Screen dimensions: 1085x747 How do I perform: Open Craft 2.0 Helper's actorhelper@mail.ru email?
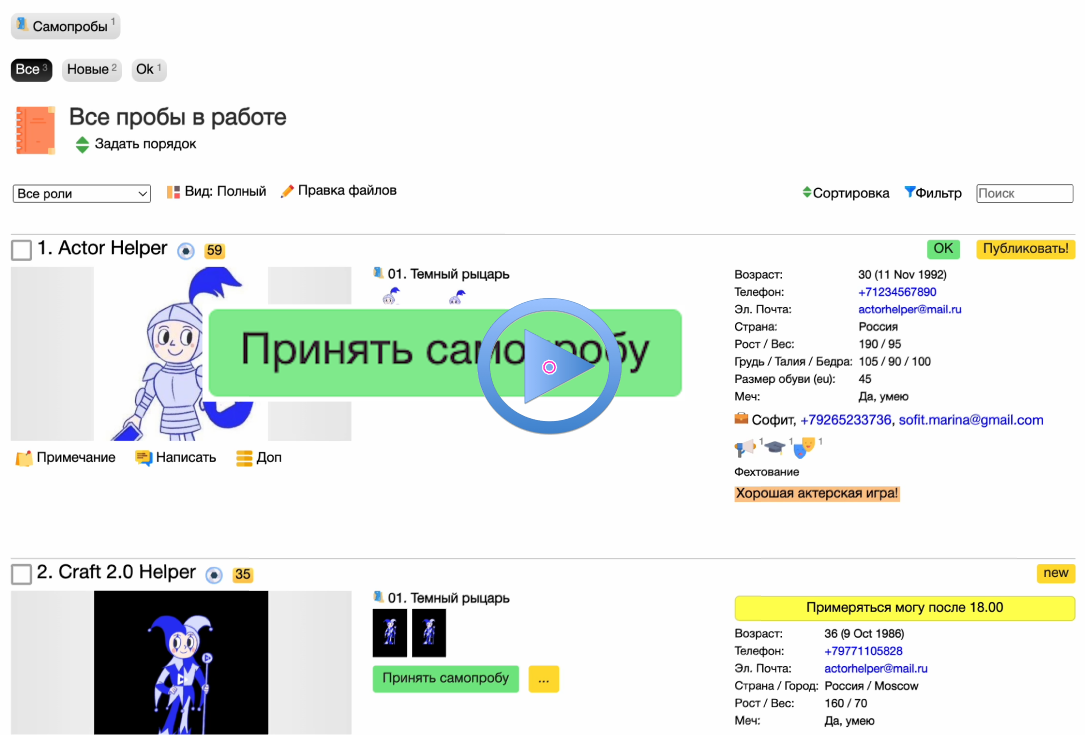(875, 668)
